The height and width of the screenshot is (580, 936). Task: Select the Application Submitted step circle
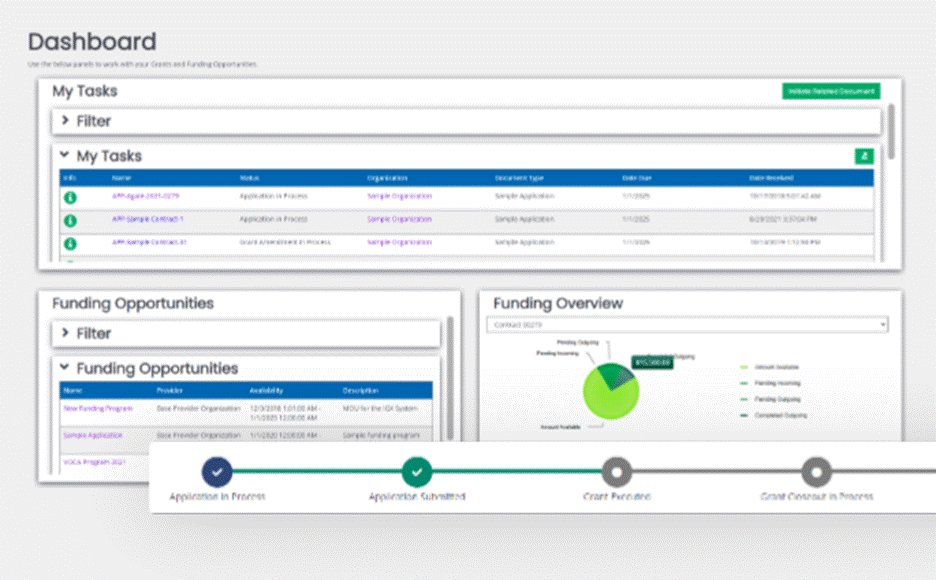[x=417, y=470]
